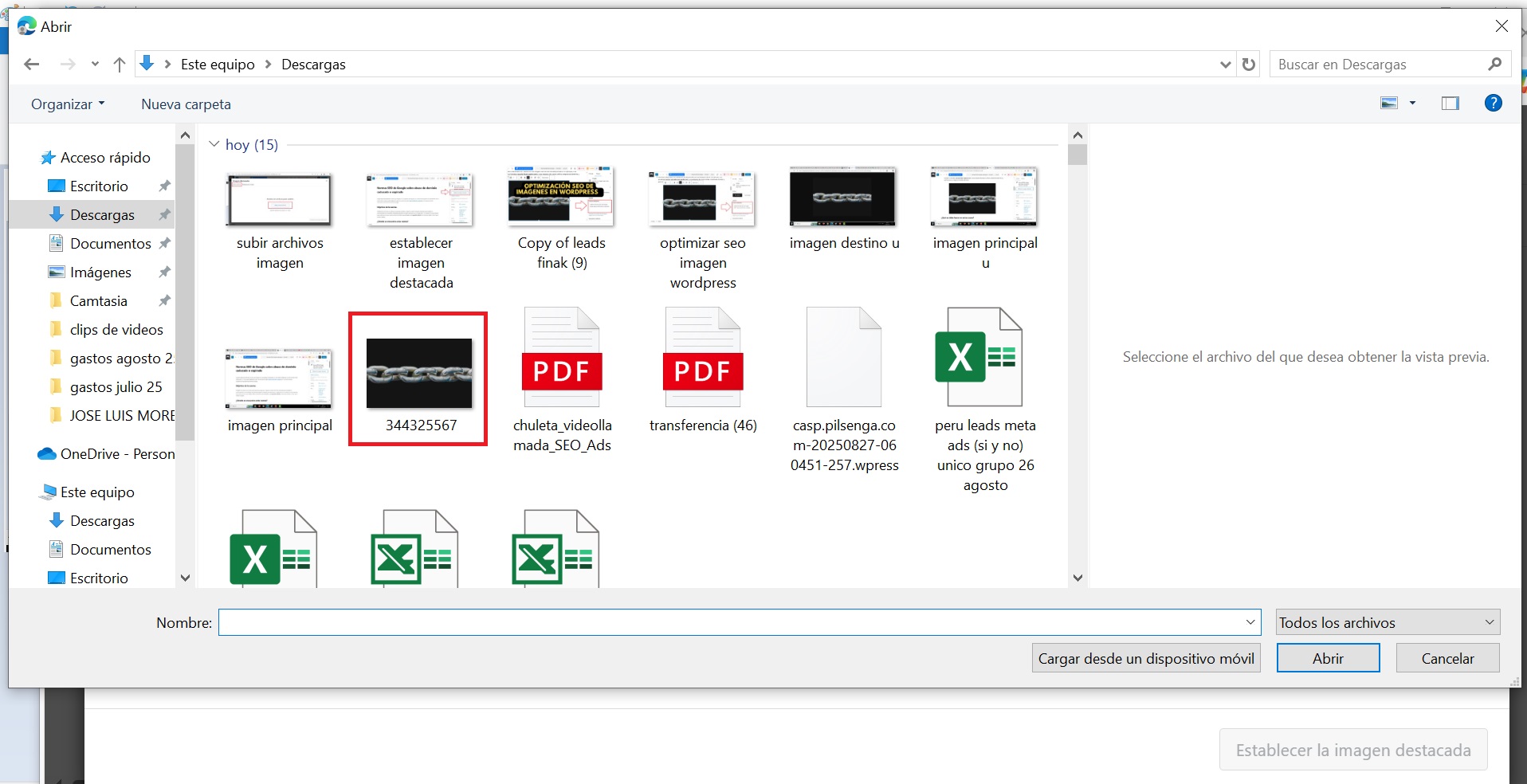1527x784 pixels.
Task: Open Documentos under Acceso rápido
Action: 110,244
